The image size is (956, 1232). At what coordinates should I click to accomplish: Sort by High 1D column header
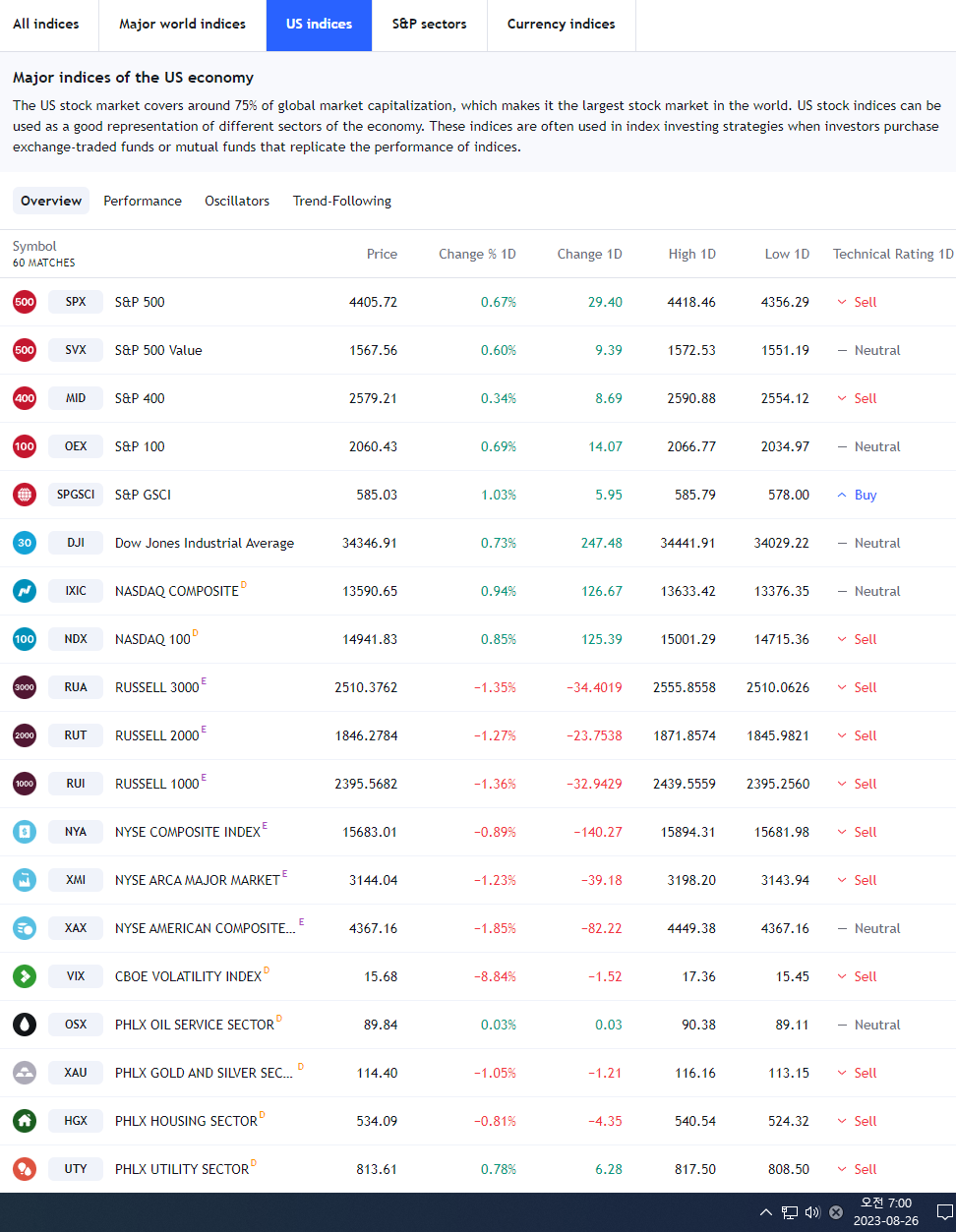pos(691,254)
